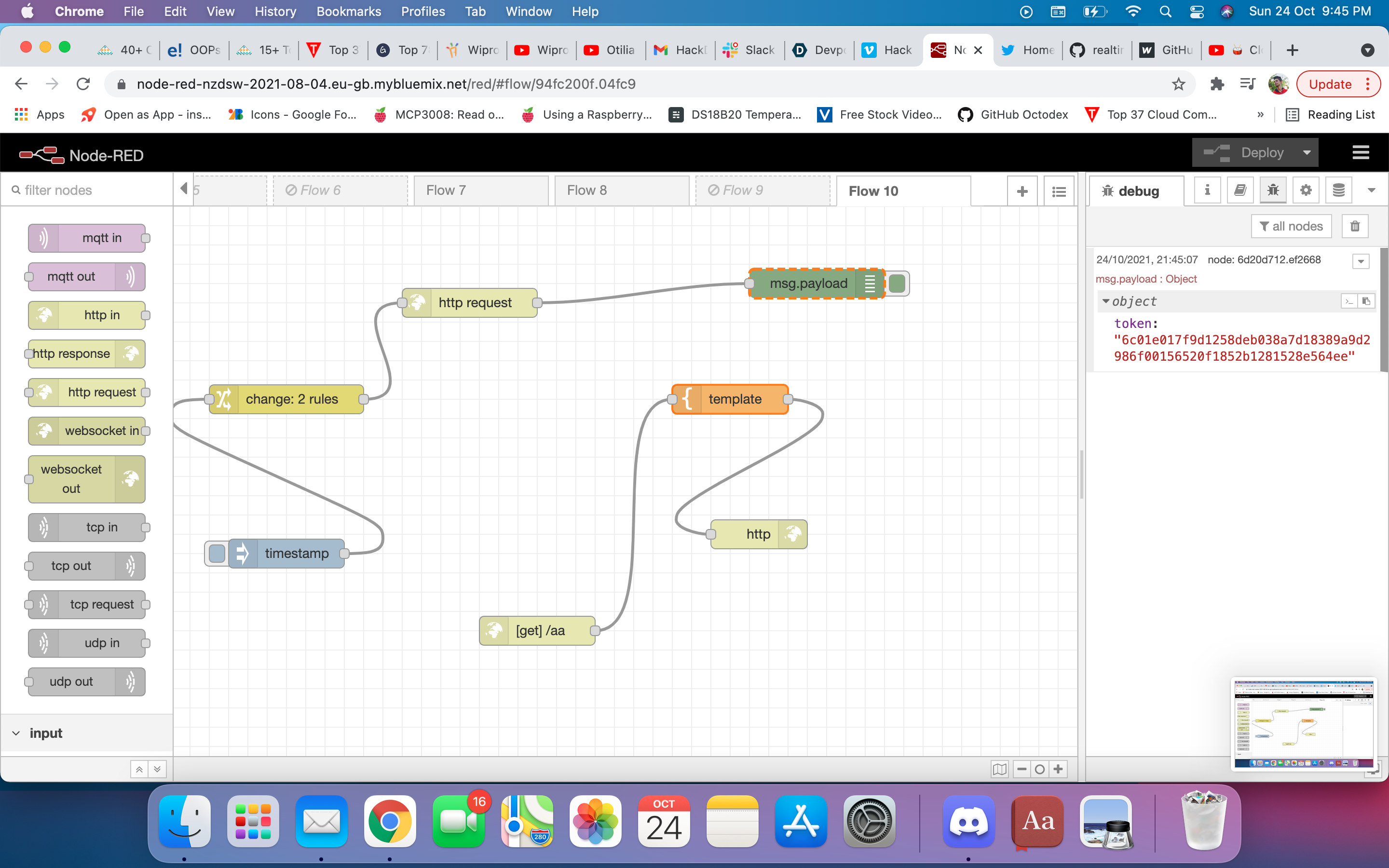Image resolution: width=1389 pixels, height=868 pixels.
Task: Add a new flow tab with plus
Action: click(1022, 191)
